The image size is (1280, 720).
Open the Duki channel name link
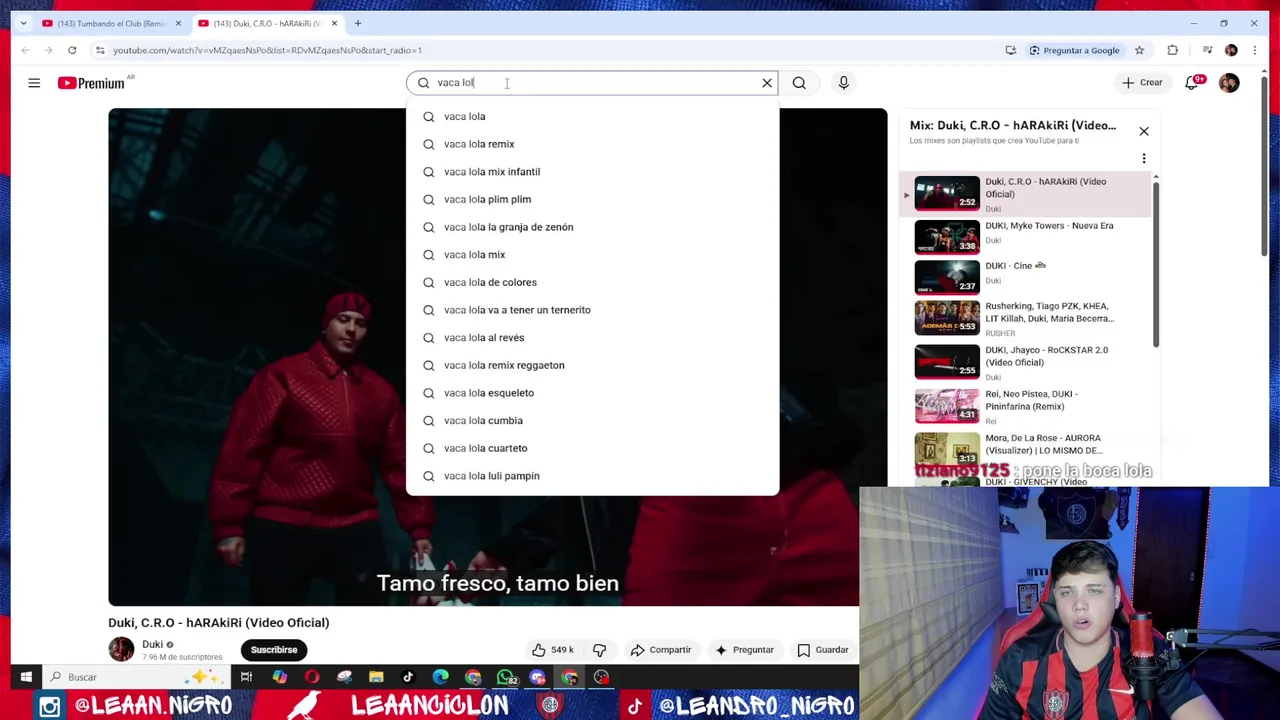pyautogui.click(x=152, y=644)
